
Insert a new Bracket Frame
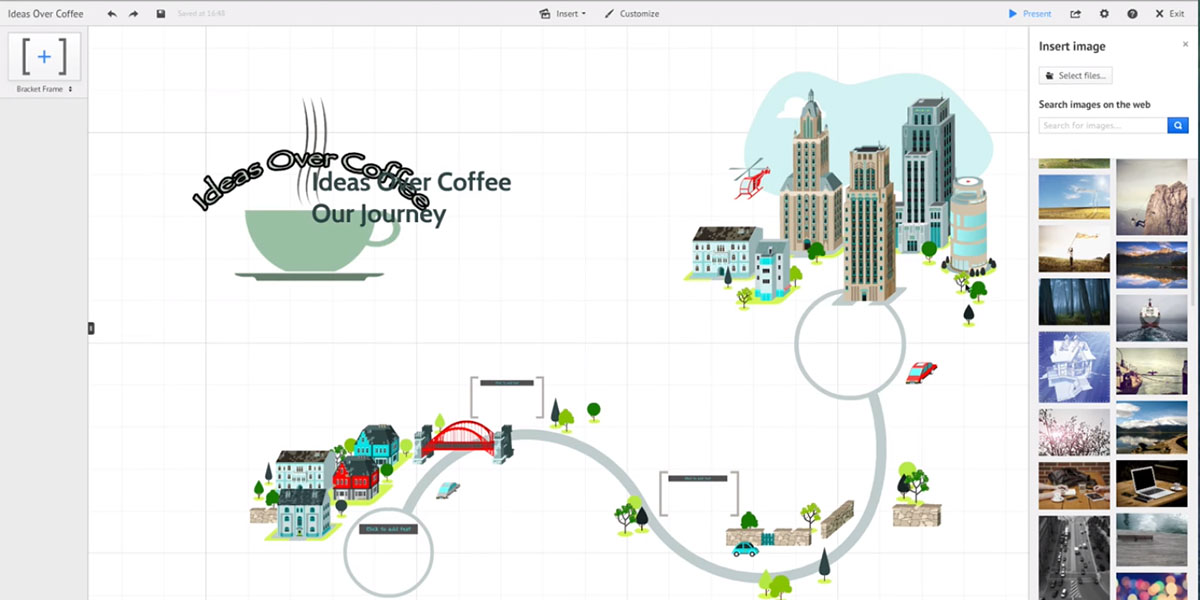43,57
